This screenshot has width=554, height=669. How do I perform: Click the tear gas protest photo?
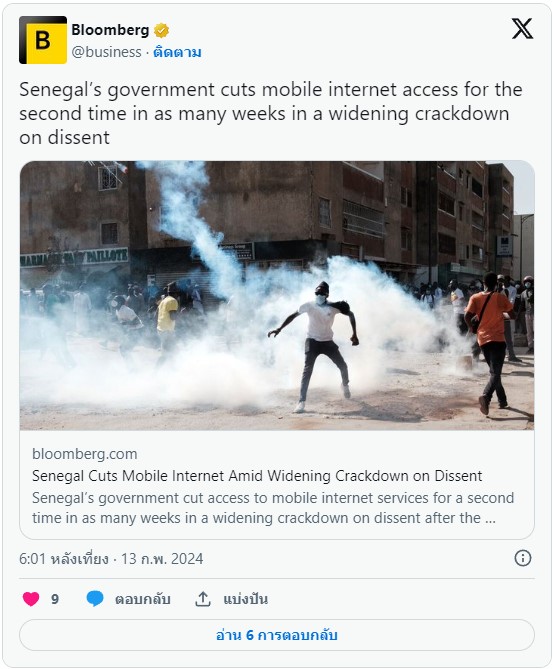tap(277, 295)
